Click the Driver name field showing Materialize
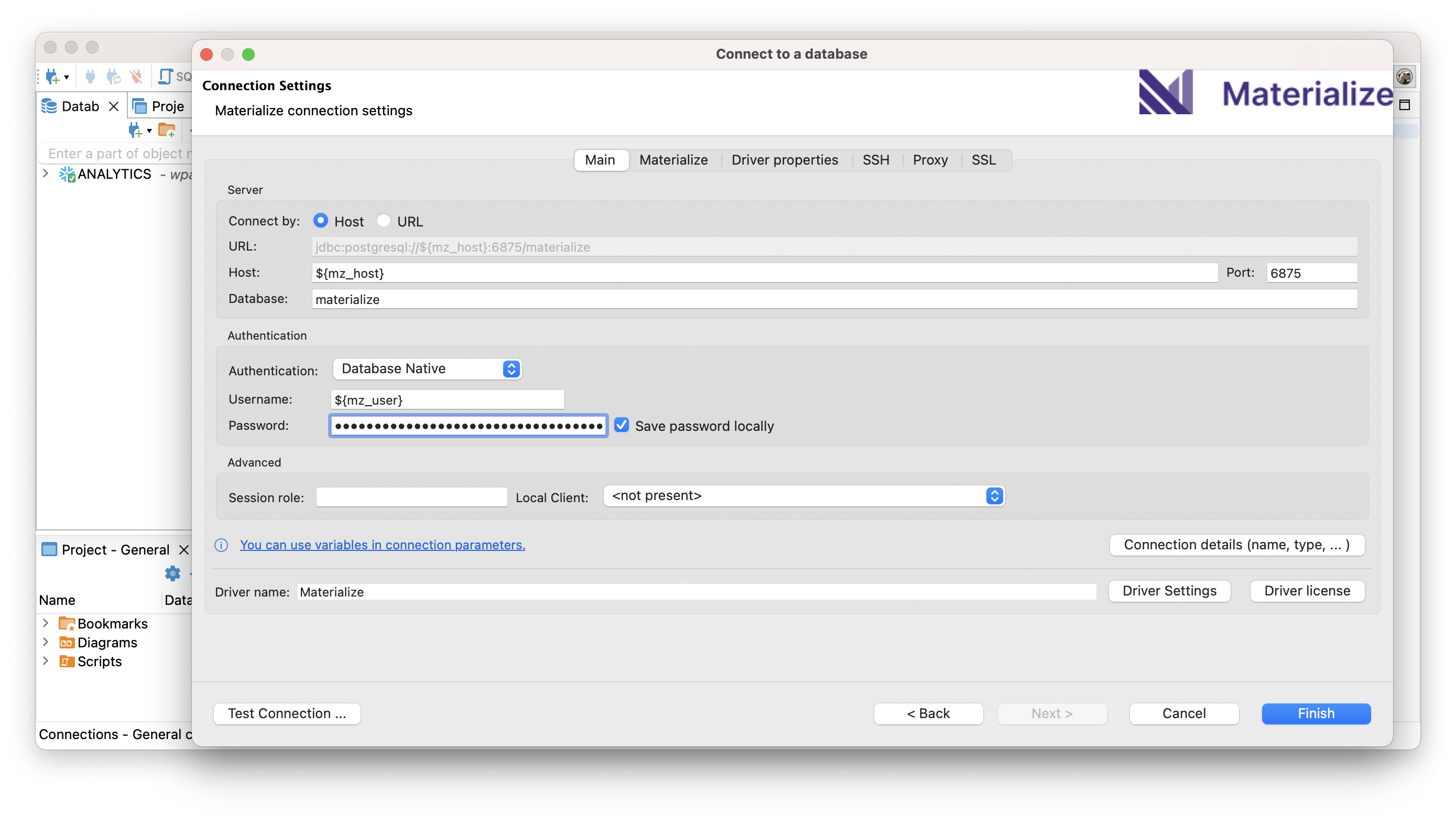The height and width of the screenshot is (824, 1456). pyautogui.click(x=697, y=591)
